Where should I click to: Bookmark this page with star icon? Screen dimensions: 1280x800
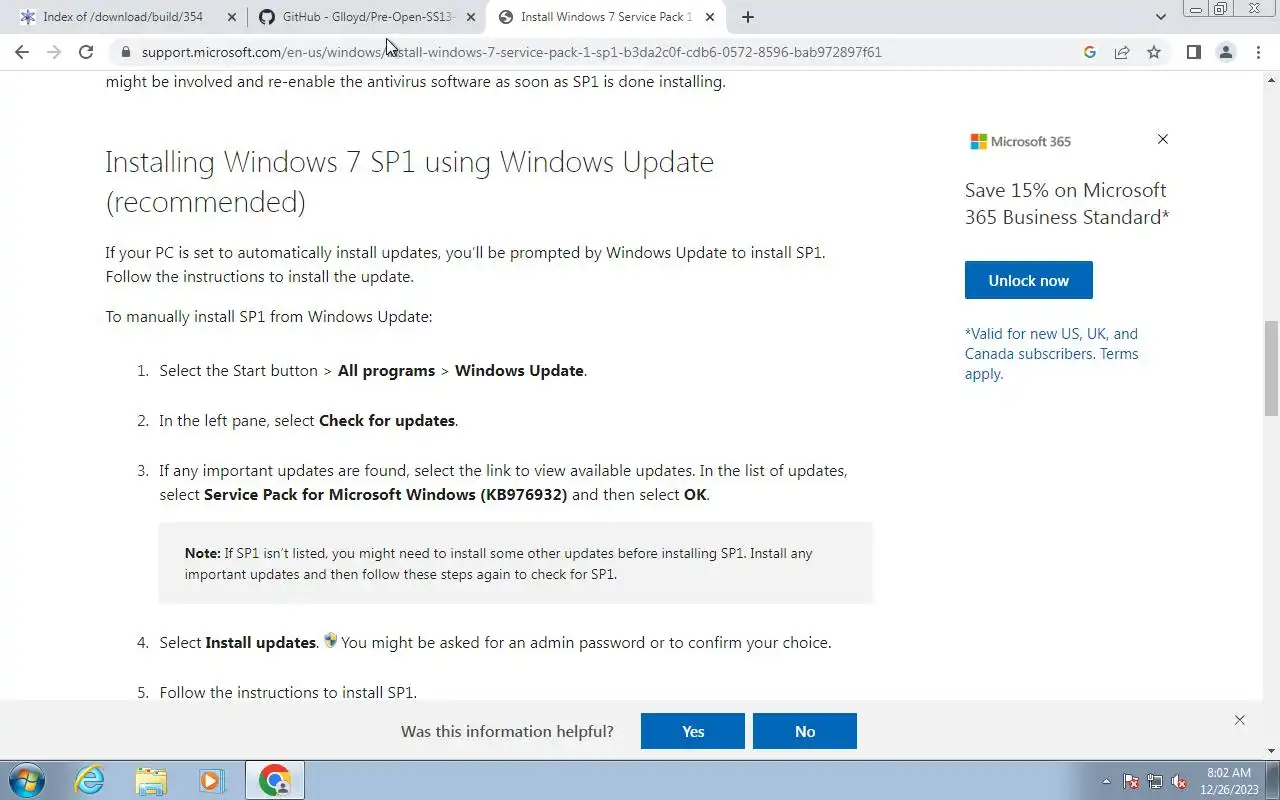pos(1154,52)
